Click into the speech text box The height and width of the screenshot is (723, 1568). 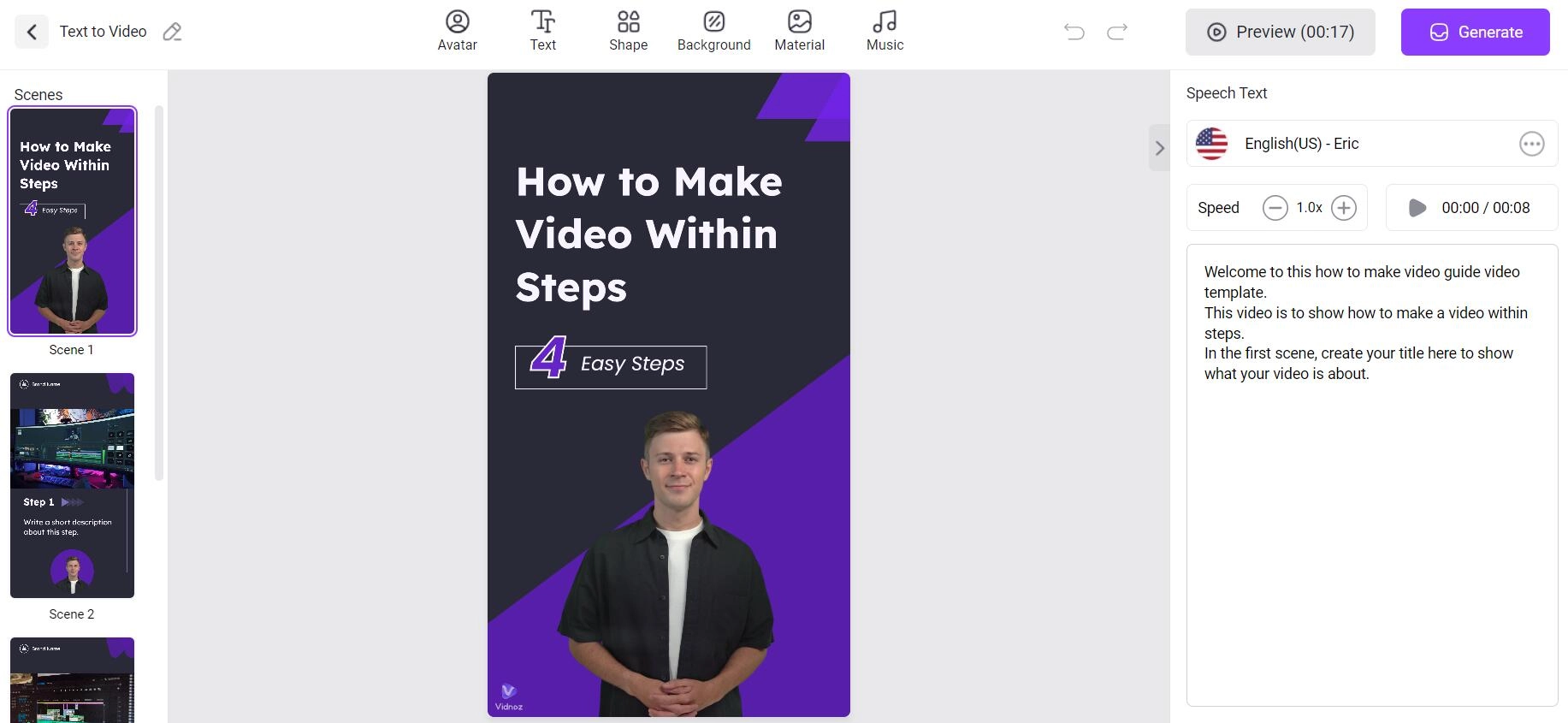pos(1371,513)
